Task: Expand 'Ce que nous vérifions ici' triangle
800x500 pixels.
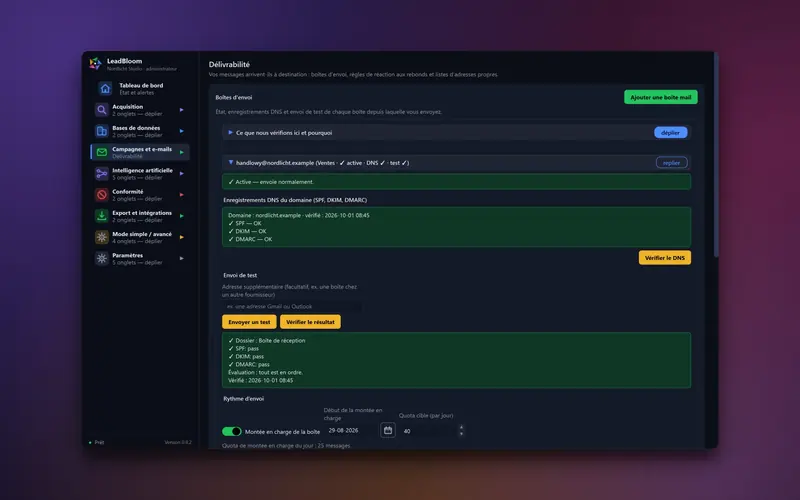Action: pos(231,132)
